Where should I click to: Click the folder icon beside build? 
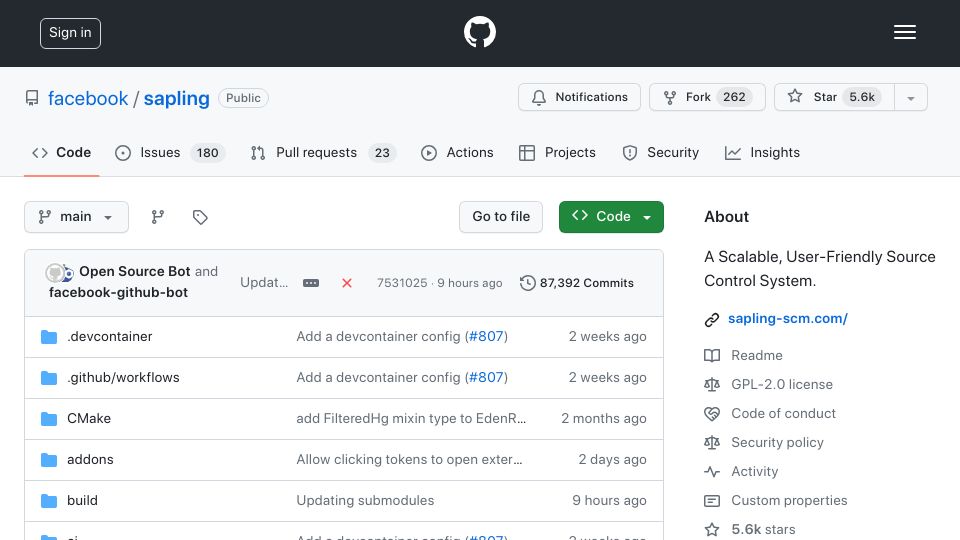tap(49, 501)
